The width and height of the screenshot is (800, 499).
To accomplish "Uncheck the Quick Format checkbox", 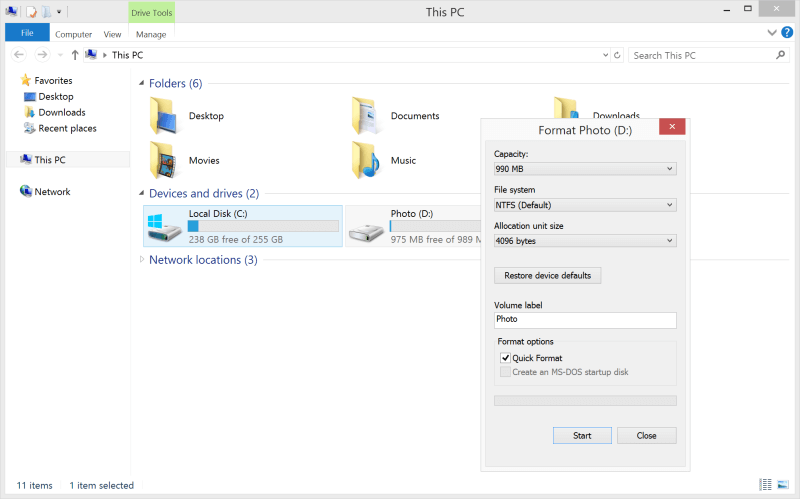I will [505, 358].
